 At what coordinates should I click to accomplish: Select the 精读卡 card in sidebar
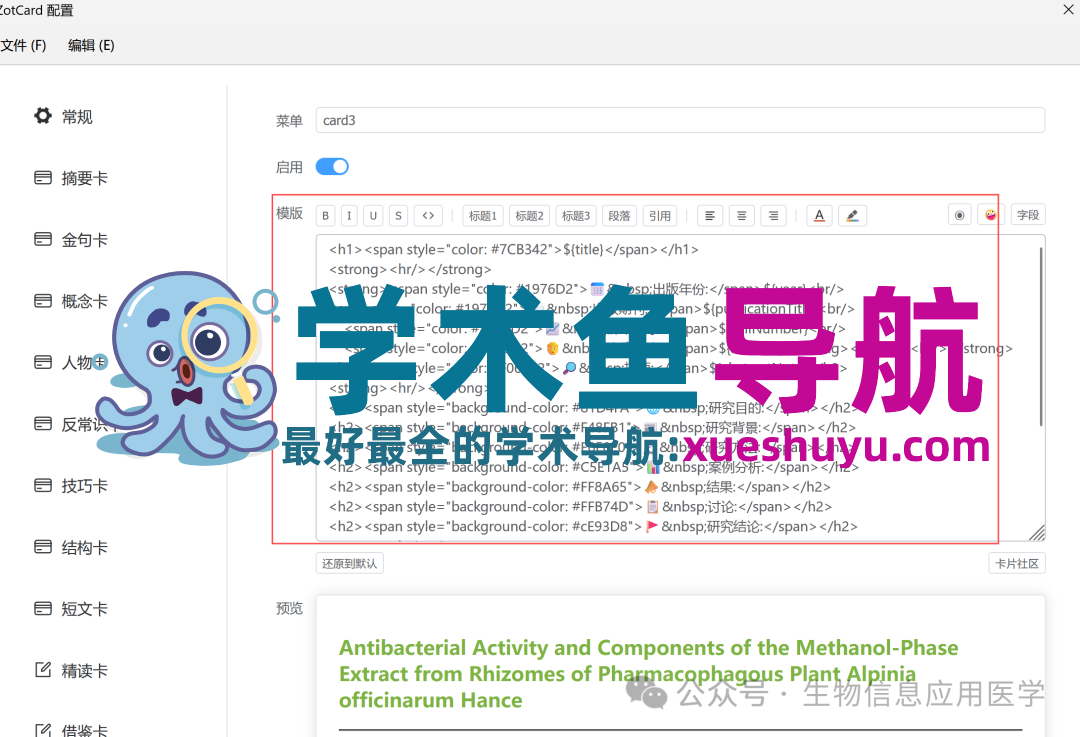click(x=71, y=670)
